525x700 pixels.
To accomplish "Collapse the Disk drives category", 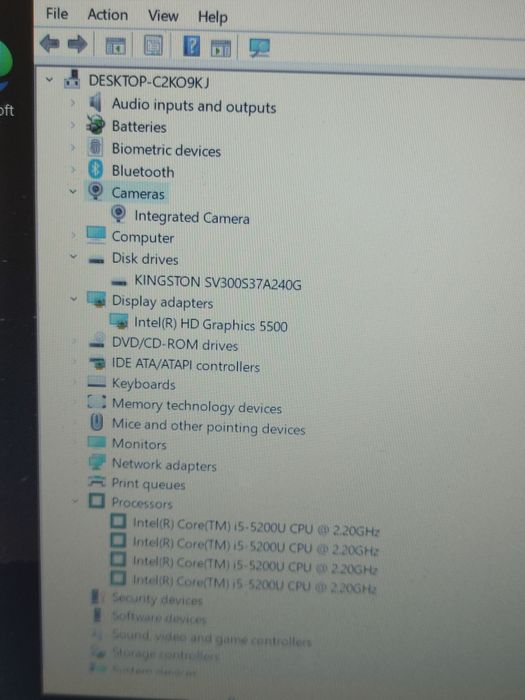I will [x=73, y=257].
